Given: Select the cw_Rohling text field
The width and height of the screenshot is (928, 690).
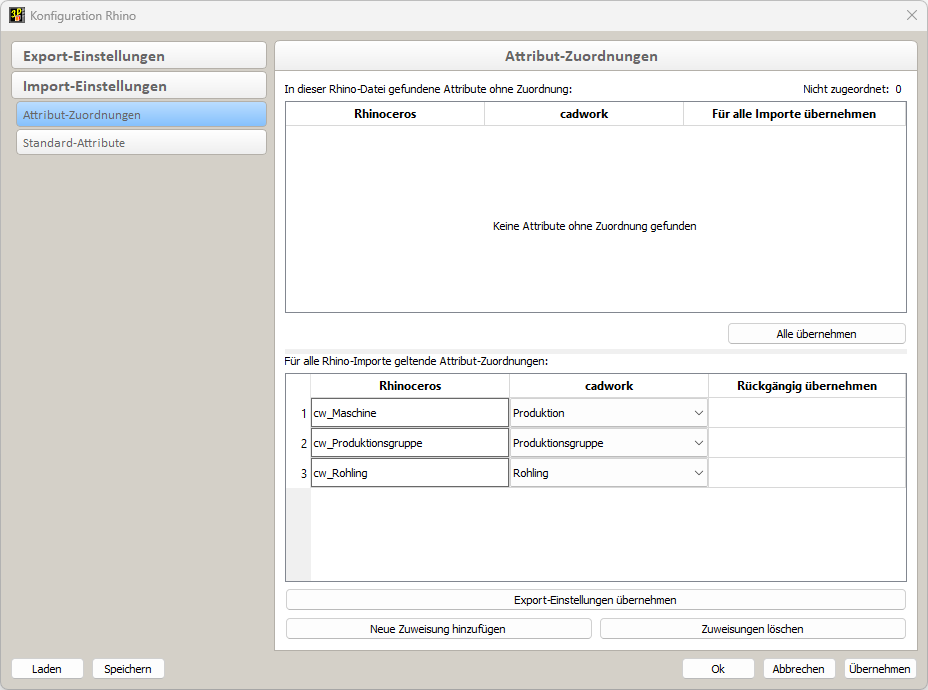Looking at the screenshot, I should (409, 472).
